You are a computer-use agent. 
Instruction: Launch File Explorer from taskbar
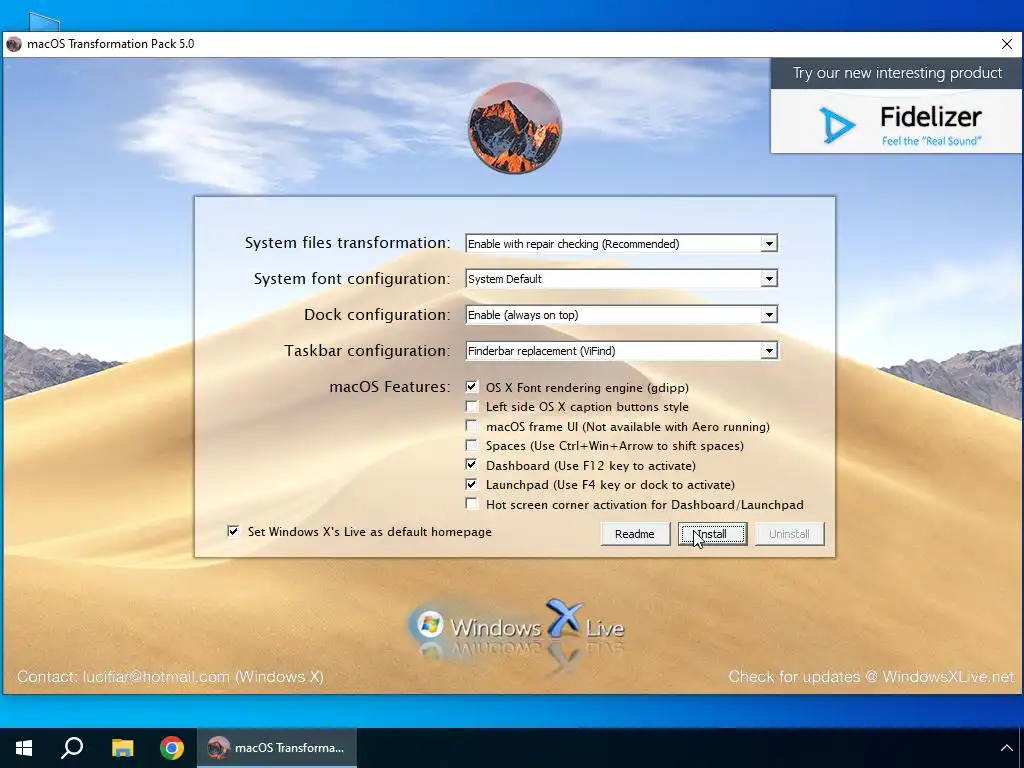(122, 748)
